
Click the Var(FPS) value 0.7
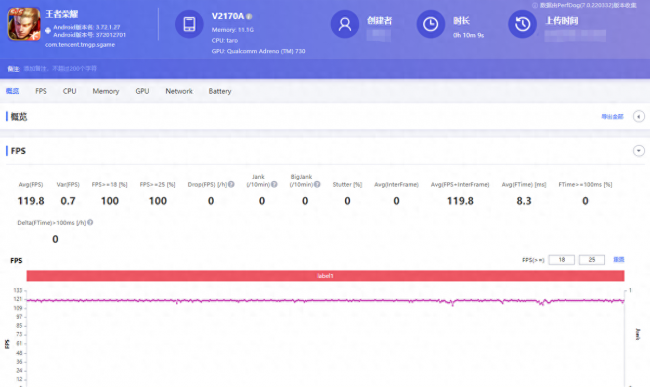point(68,201)
